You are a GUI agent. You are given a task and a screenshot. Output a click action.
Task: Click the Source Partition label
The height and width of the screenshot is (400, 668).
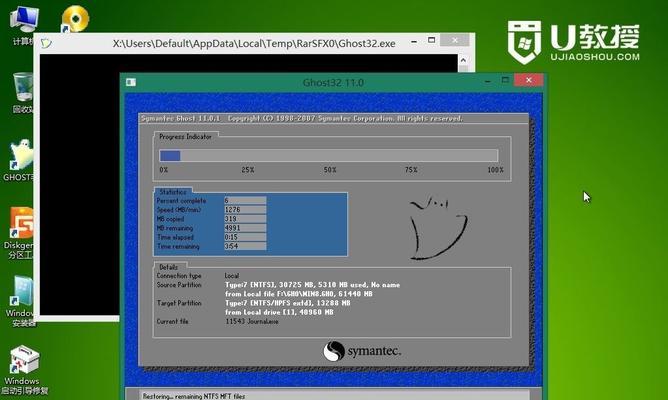click(179, 285)
